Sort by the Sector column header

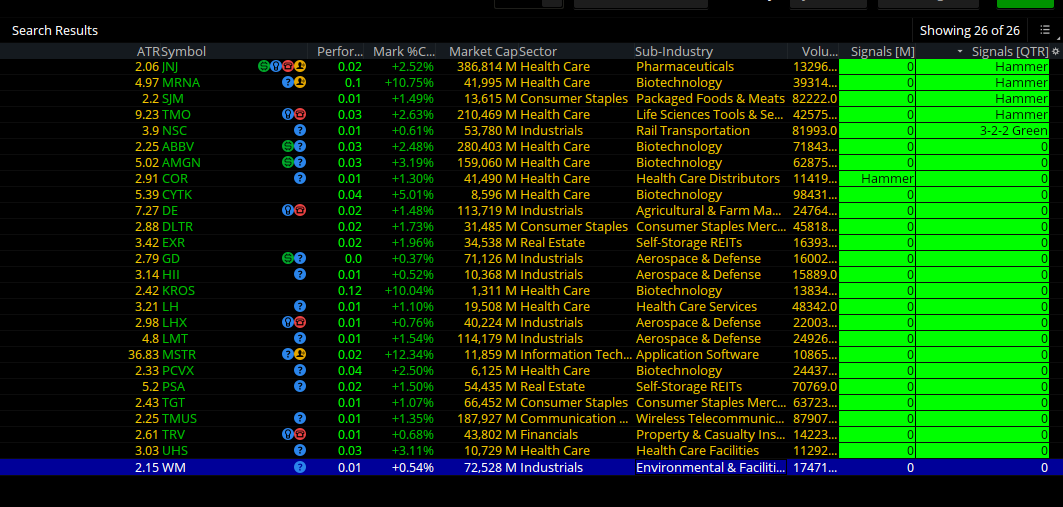pos(538,52)
